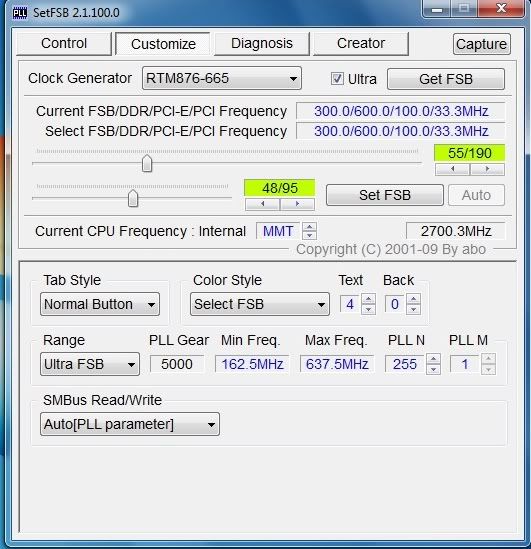Click left arrow under 55/190 indicator

(x=452, y=169)
